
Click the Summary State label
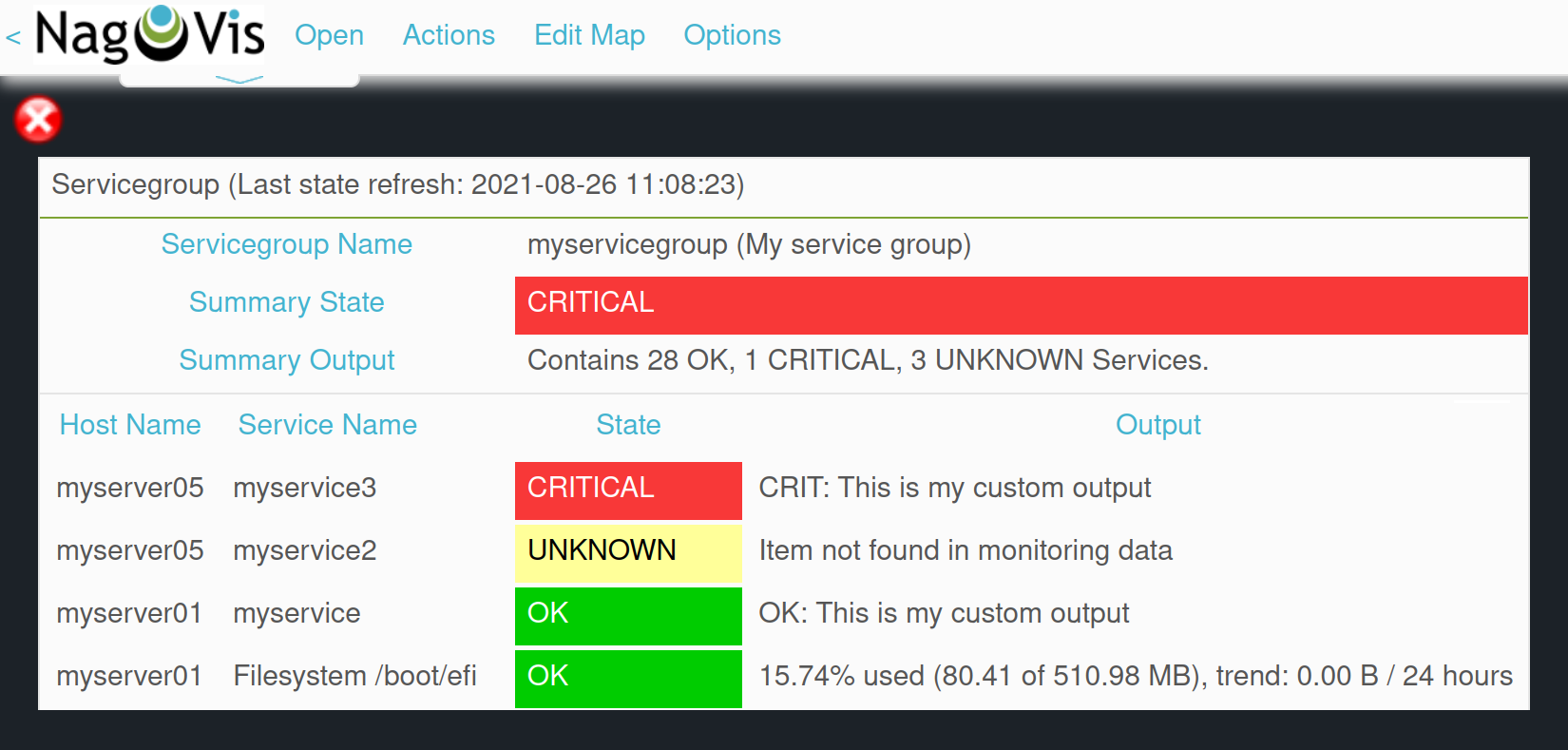[287, 302]
